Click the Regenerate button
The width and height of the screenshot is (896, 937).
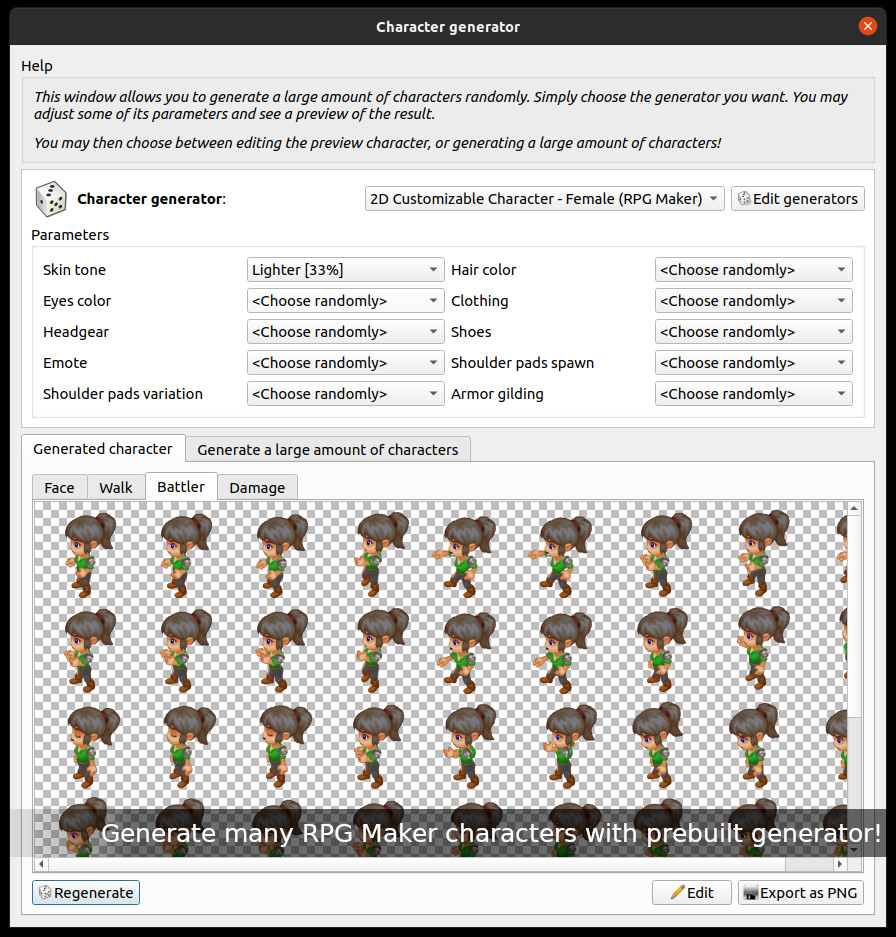click(86, 892)
